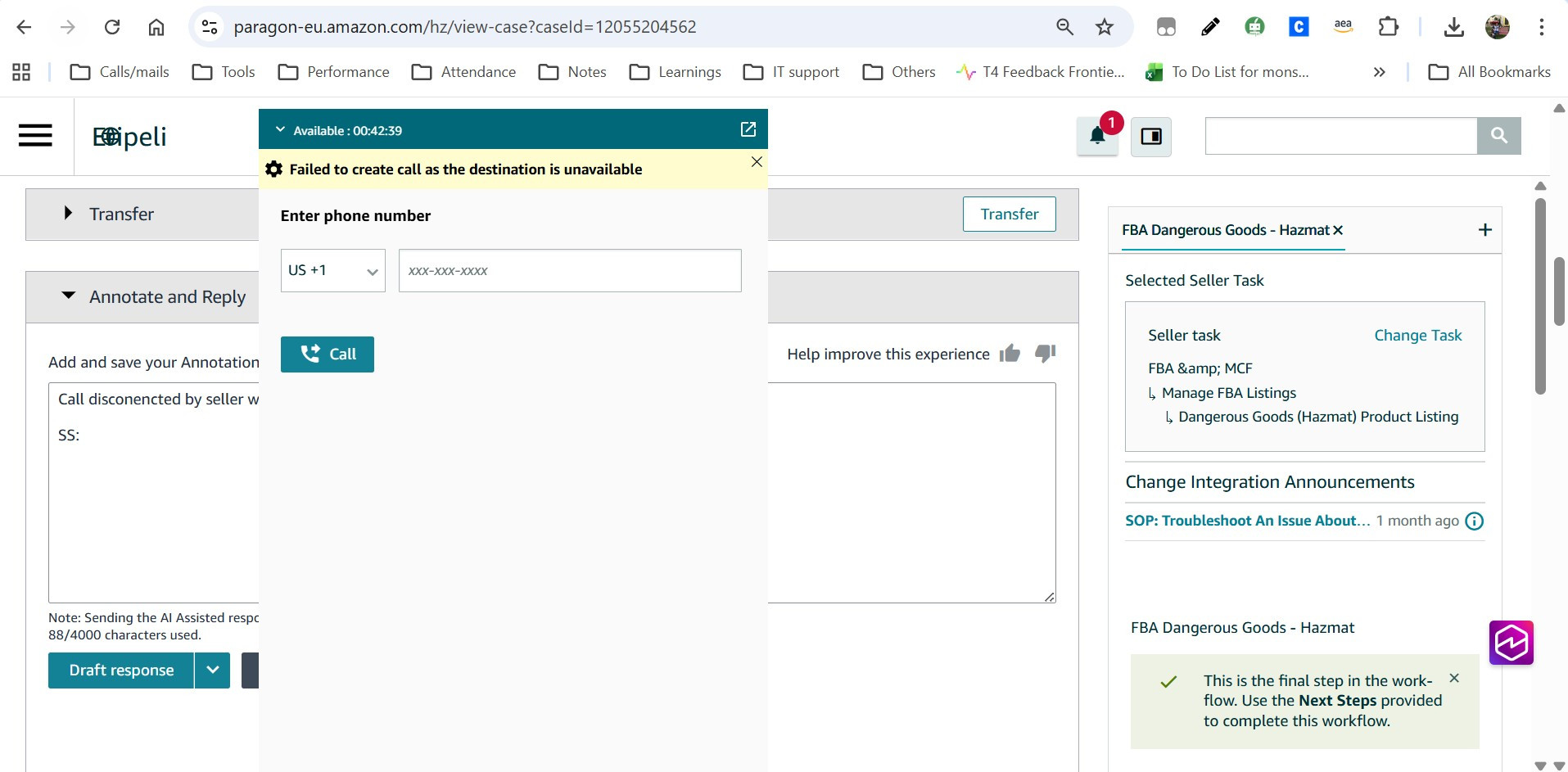Click the "Dangerous Goods (Hazmat) Product Listing" text

click(1318, 417)
